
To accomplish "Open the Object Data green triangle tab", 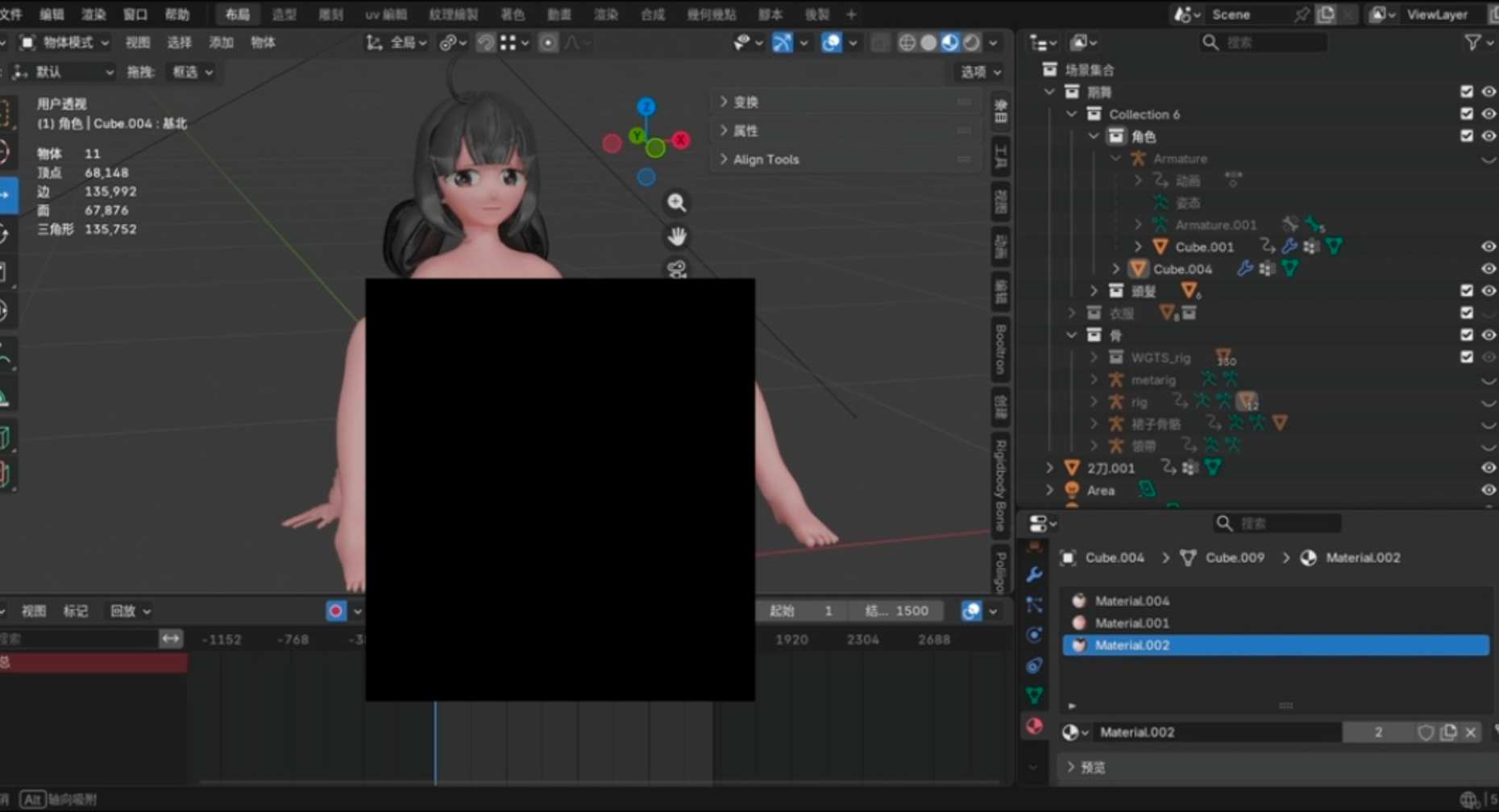I will pos(1035,695).
